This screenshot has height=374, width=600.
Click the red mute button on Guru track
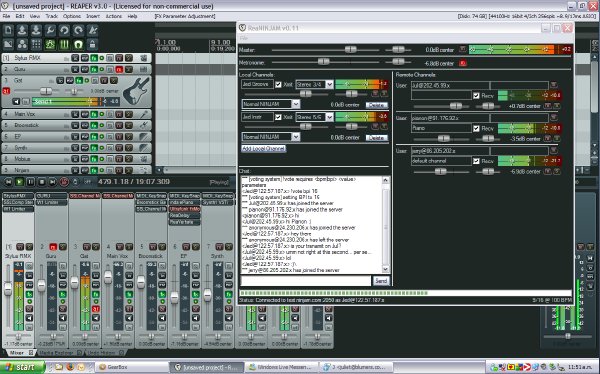tap(119, 69)
